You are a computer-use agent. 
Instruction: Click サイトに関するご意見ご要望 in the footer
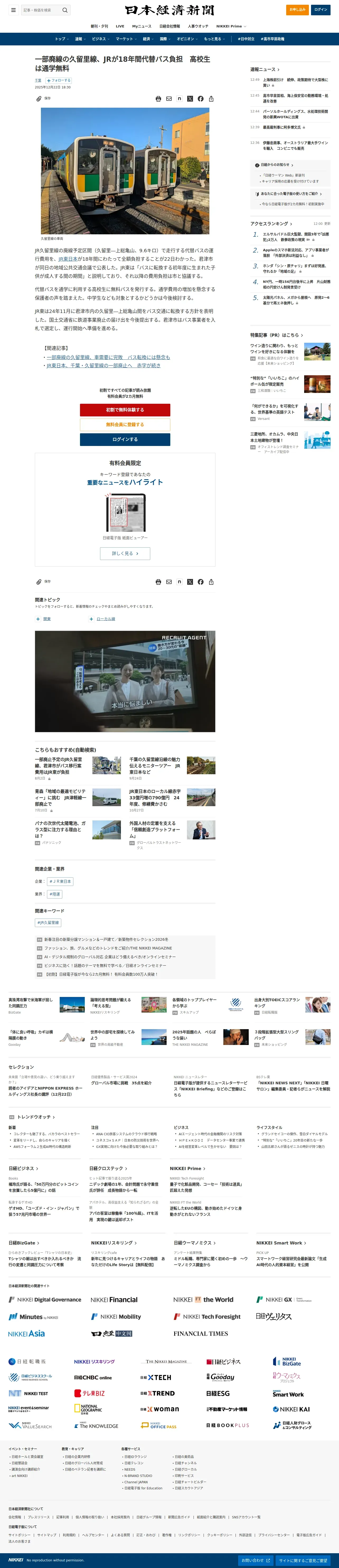pos(303,1560)
